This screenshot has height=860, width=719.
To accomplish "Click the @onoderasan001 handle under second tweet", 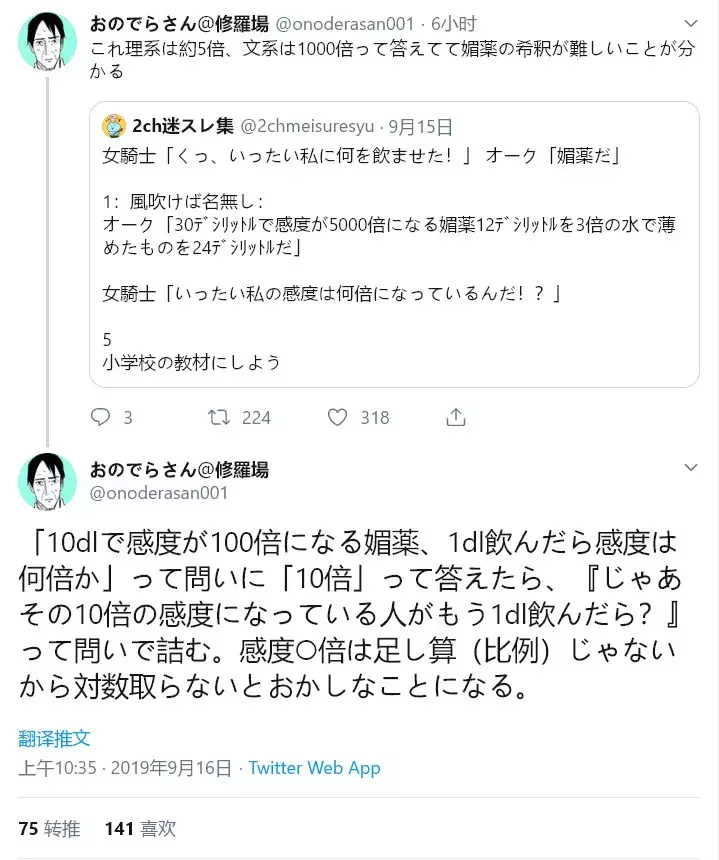I will (159, 492).
